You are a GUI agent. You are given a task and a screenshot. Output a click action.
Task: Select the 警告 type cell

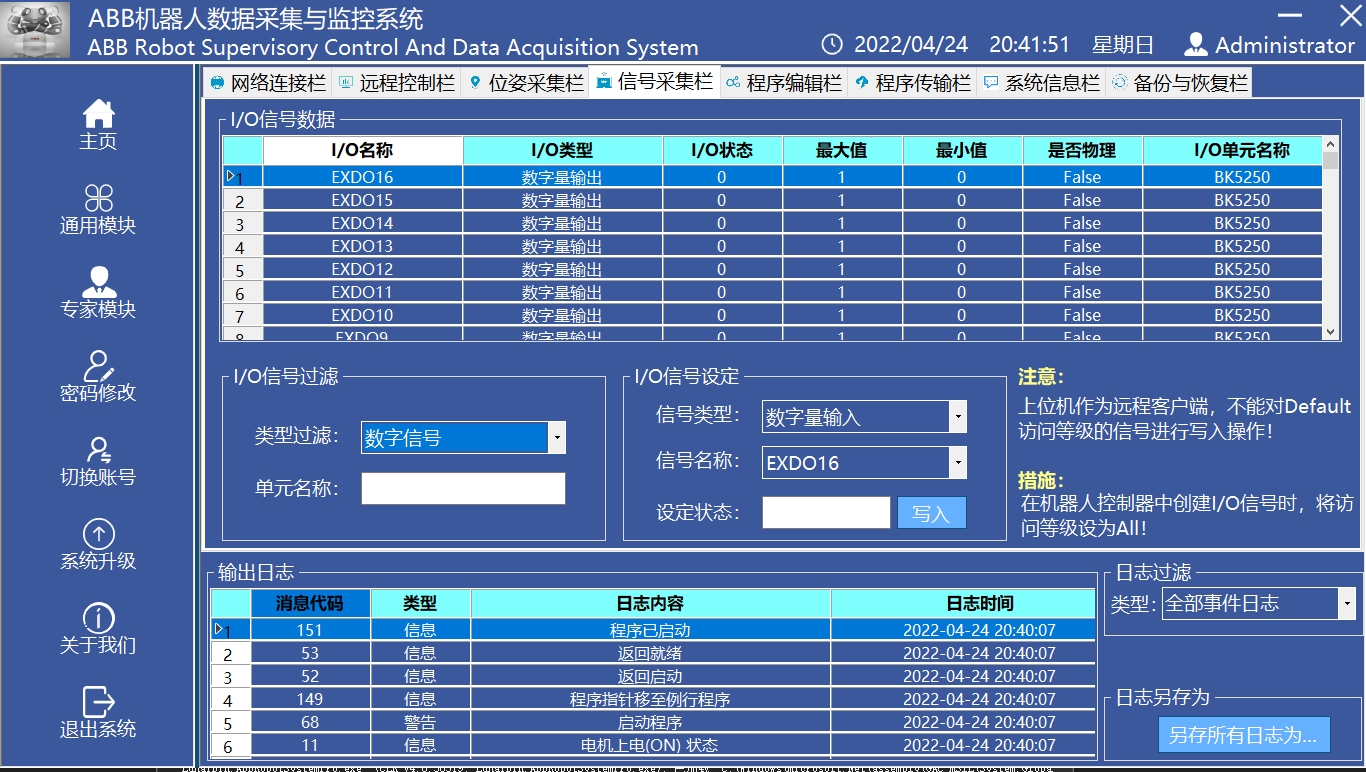click(420, 722)
